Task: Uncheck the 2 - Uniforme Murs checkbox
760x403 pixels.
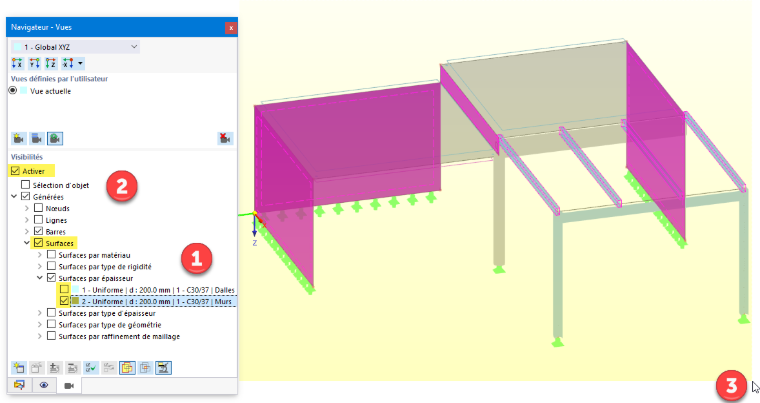Action: tap(64, 301)
